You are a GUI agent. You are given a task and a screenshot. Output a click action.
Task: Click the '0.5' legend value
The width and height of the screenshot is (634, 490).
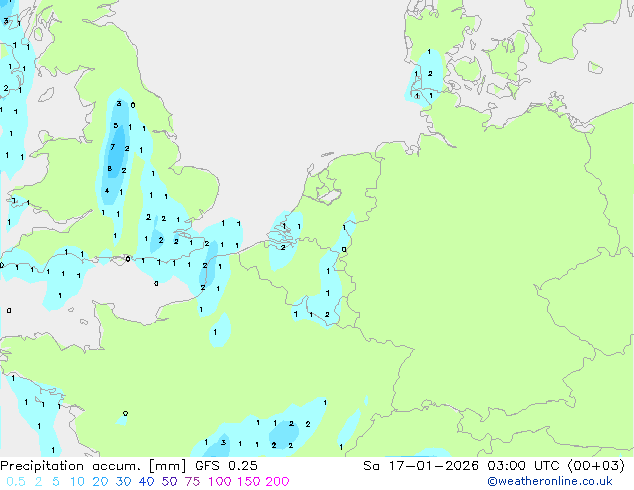16,482
